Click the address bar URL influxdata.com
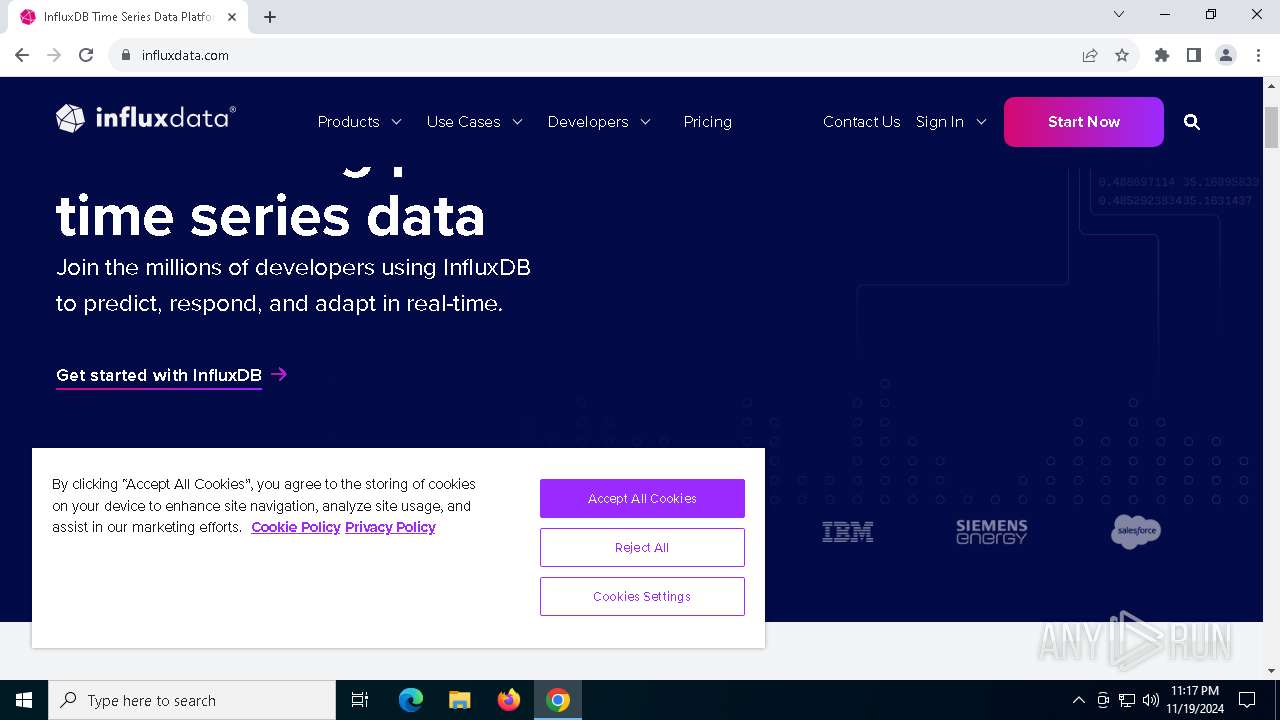This screenshot has width=1280, height=720. click(185, 55)
